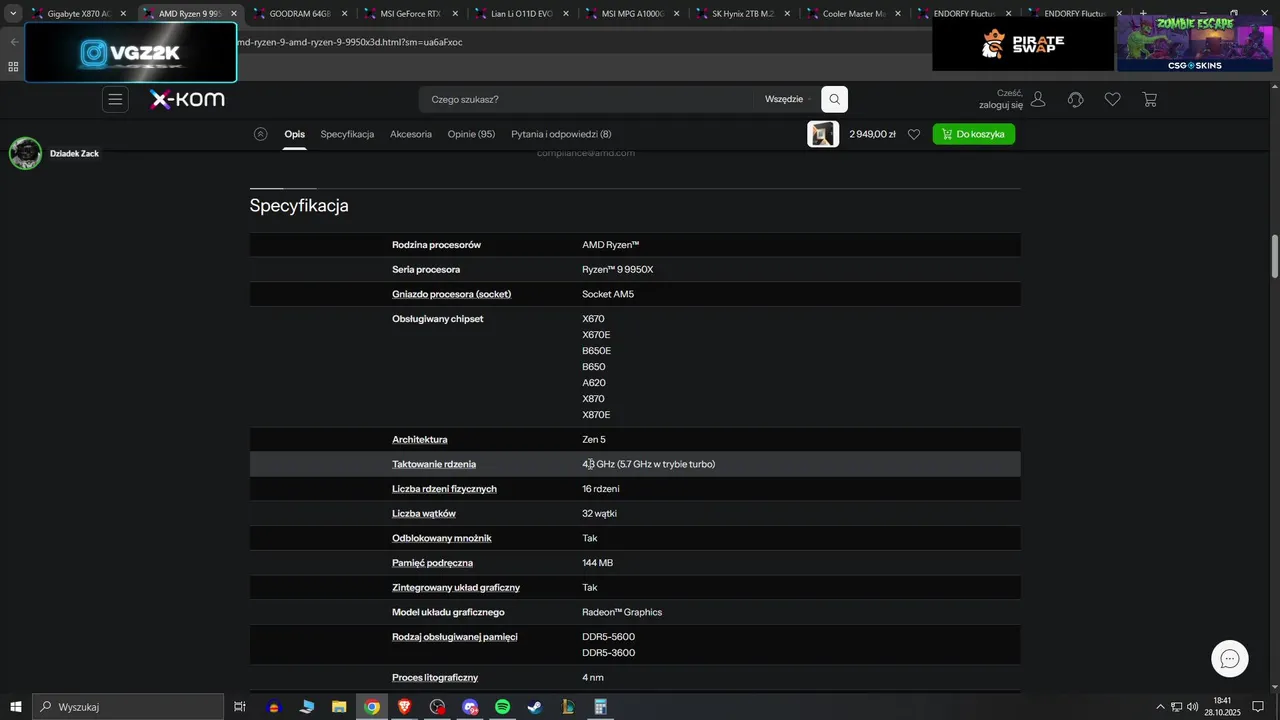Viewport: 1280px width, 720px height.
Task: Open network icon in system tray
Action: click(x=1176, y=707)
